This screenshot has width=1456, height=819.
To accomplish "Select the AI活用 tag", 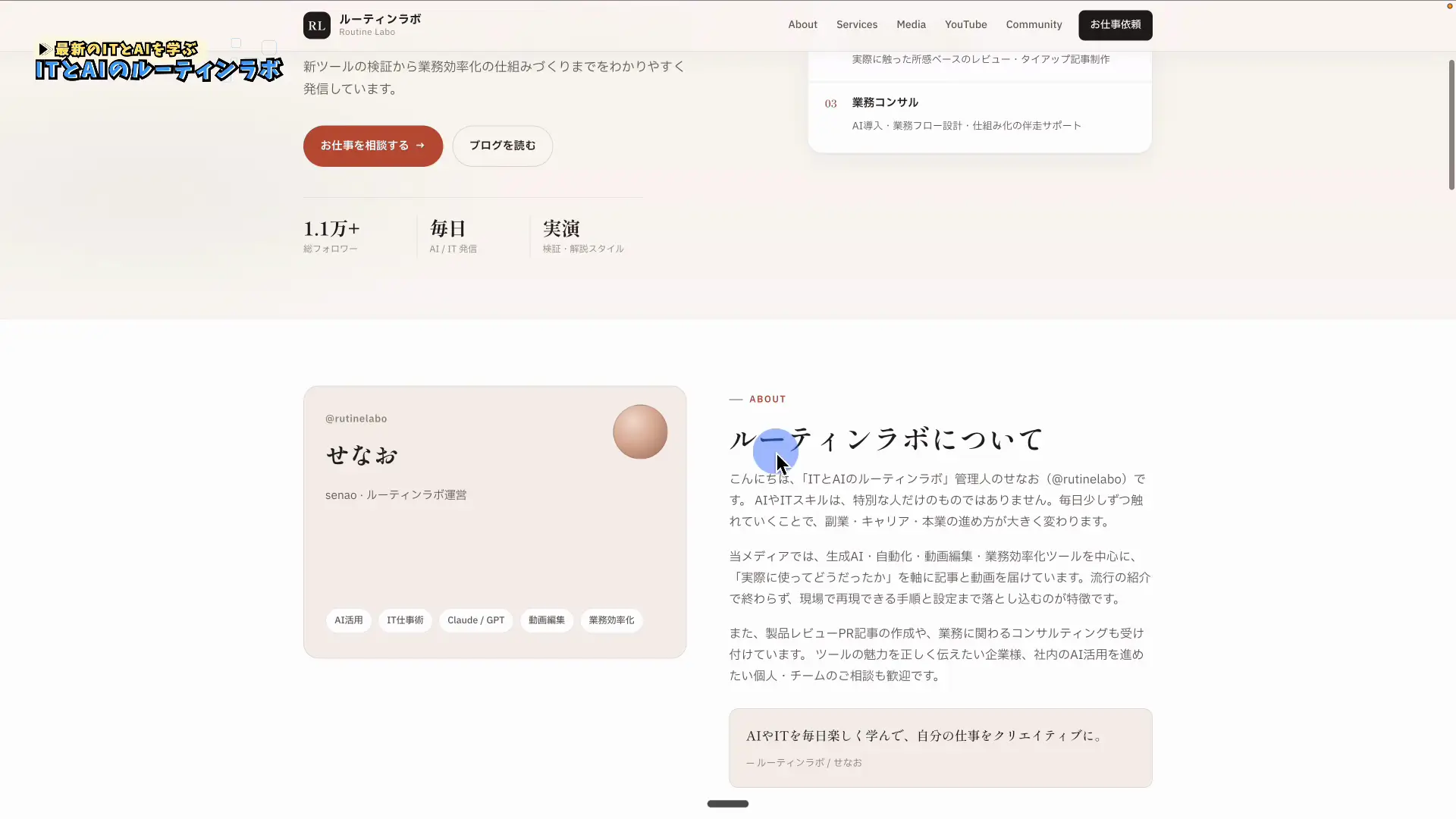I will 349,620.
